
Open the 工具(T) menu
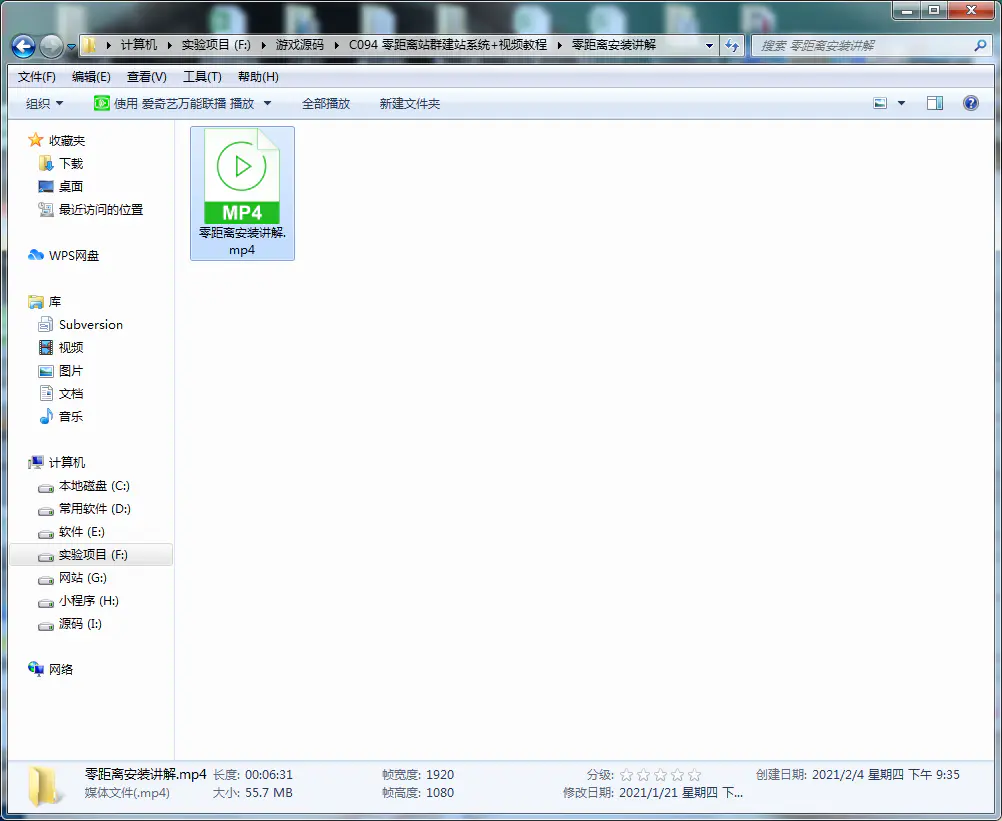point(202,77)
